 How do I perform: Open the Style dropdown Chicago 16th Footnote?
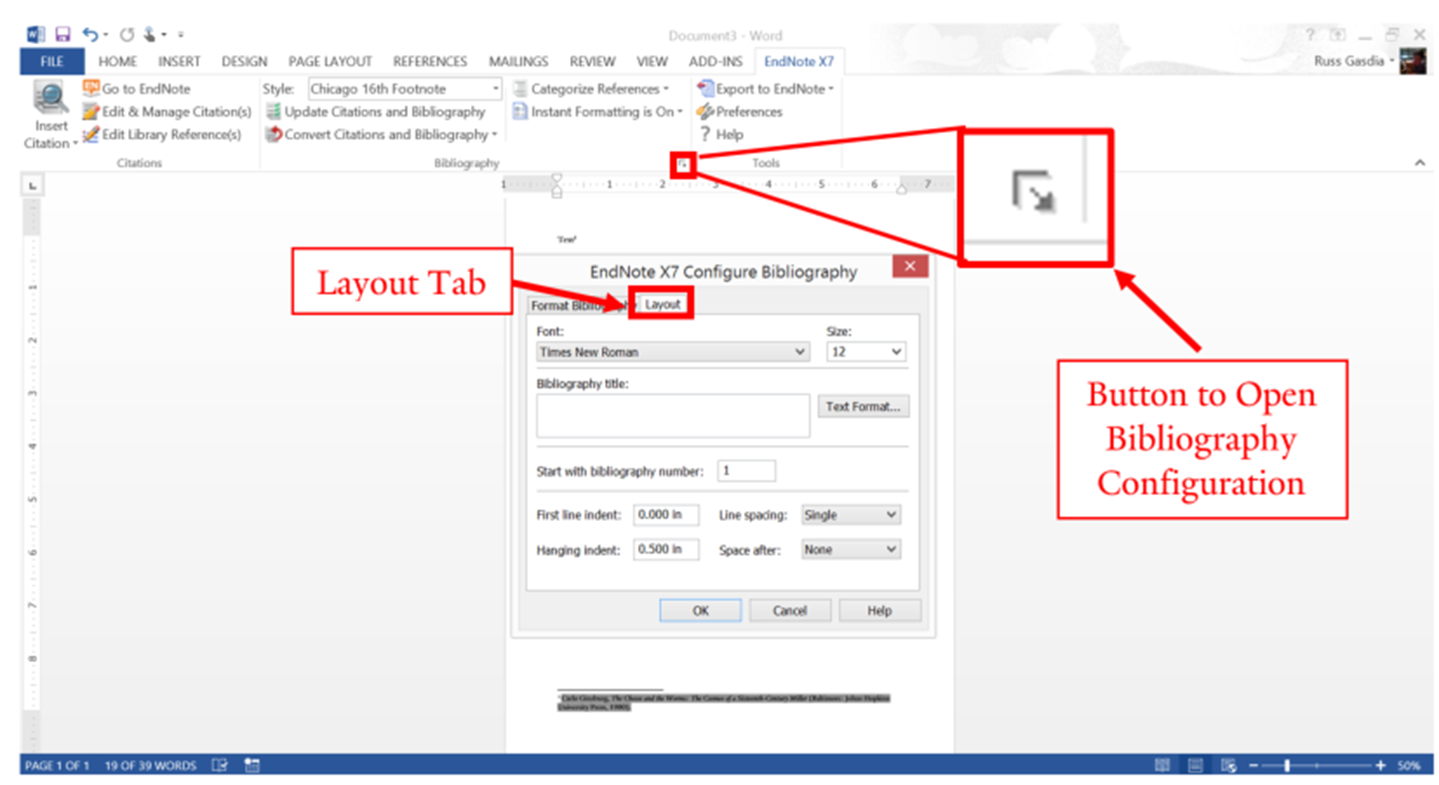[405, 89]
